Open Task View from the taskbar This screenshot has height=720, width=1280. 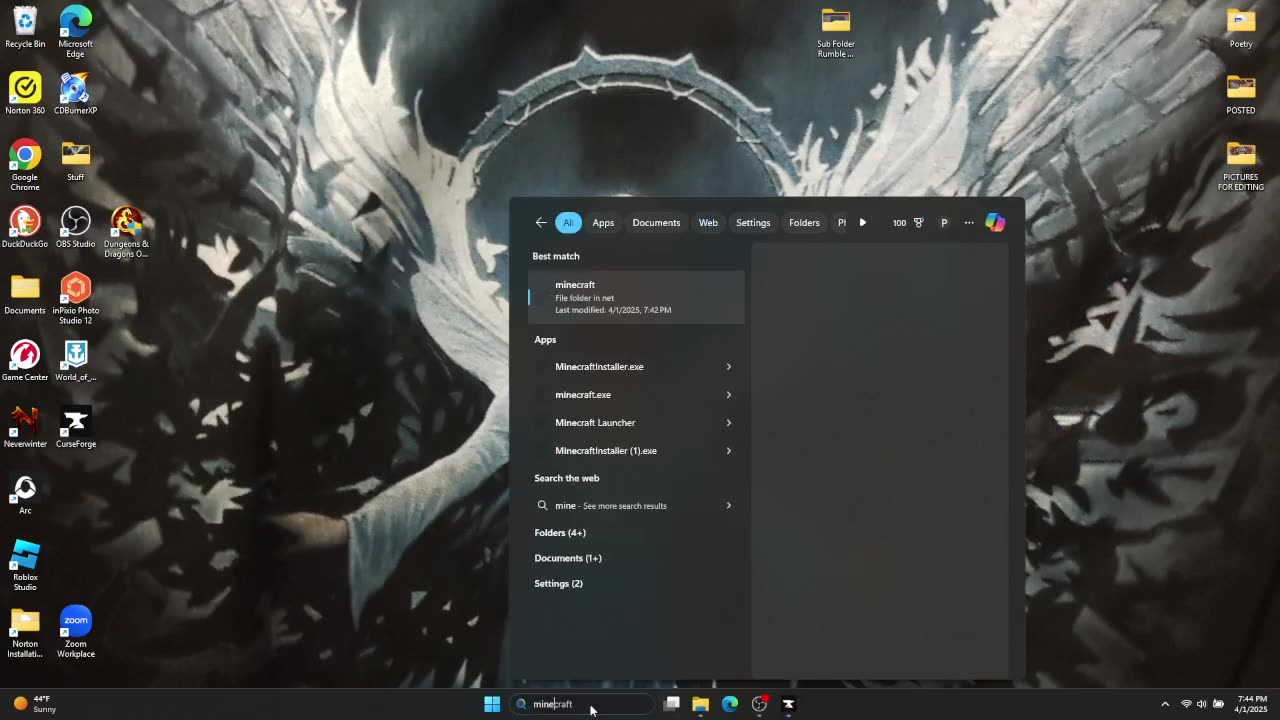pyautogui.click(x=672, y=704)
